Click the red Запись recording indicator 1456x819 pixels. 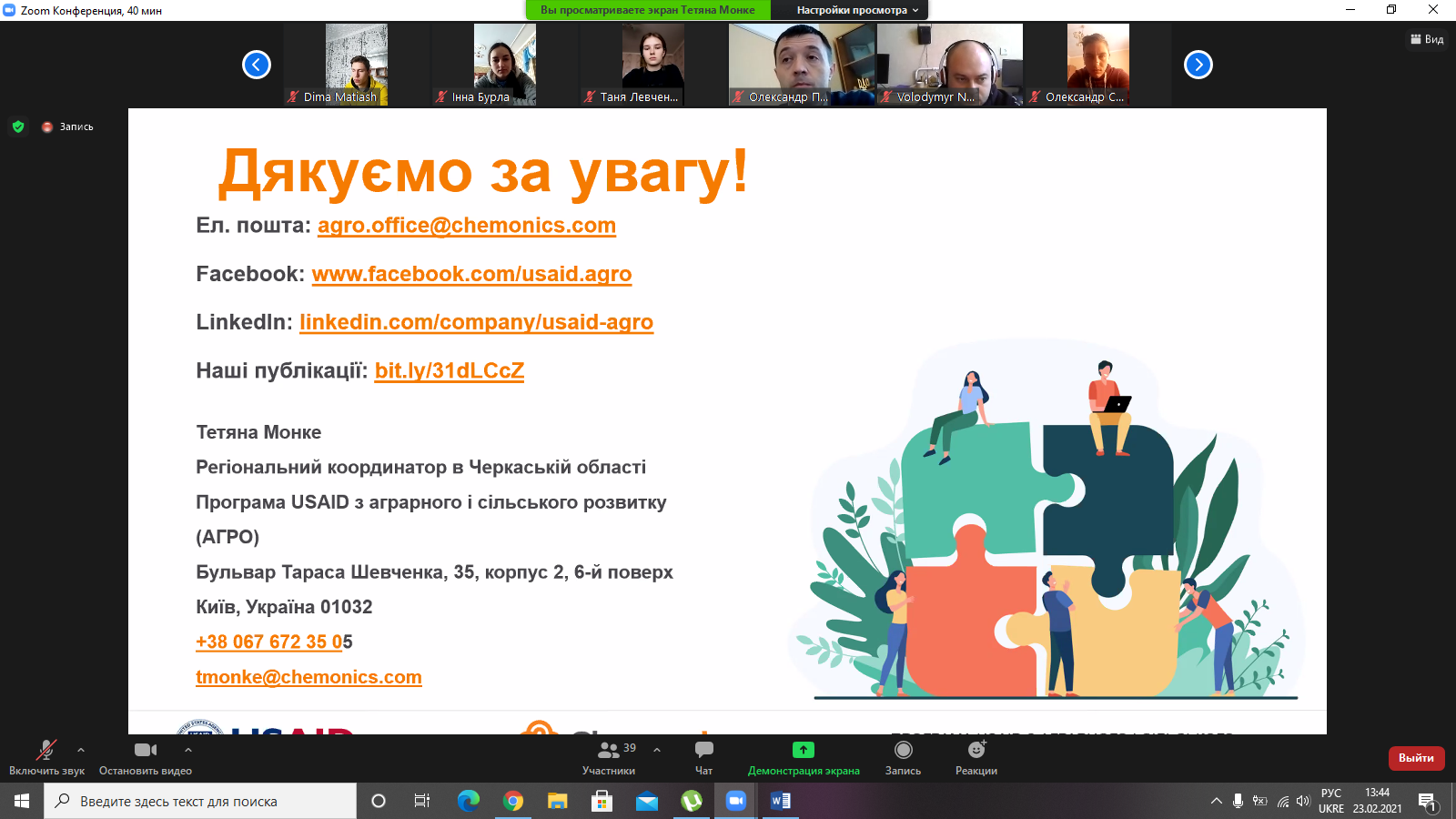(x=67, y=126)
